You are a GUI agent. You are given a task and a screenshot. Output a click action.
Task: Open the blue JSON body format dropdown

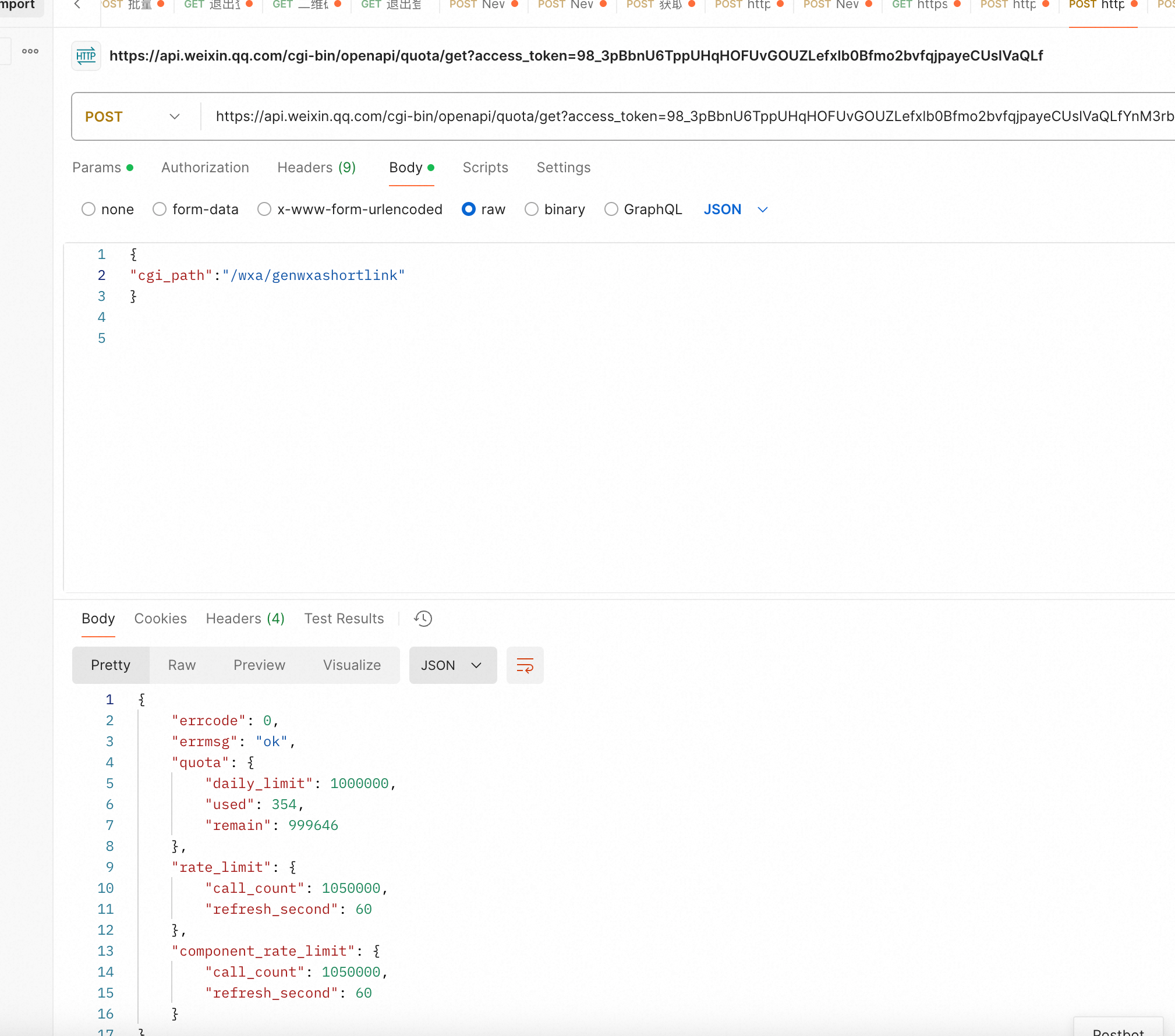point(735,210)
